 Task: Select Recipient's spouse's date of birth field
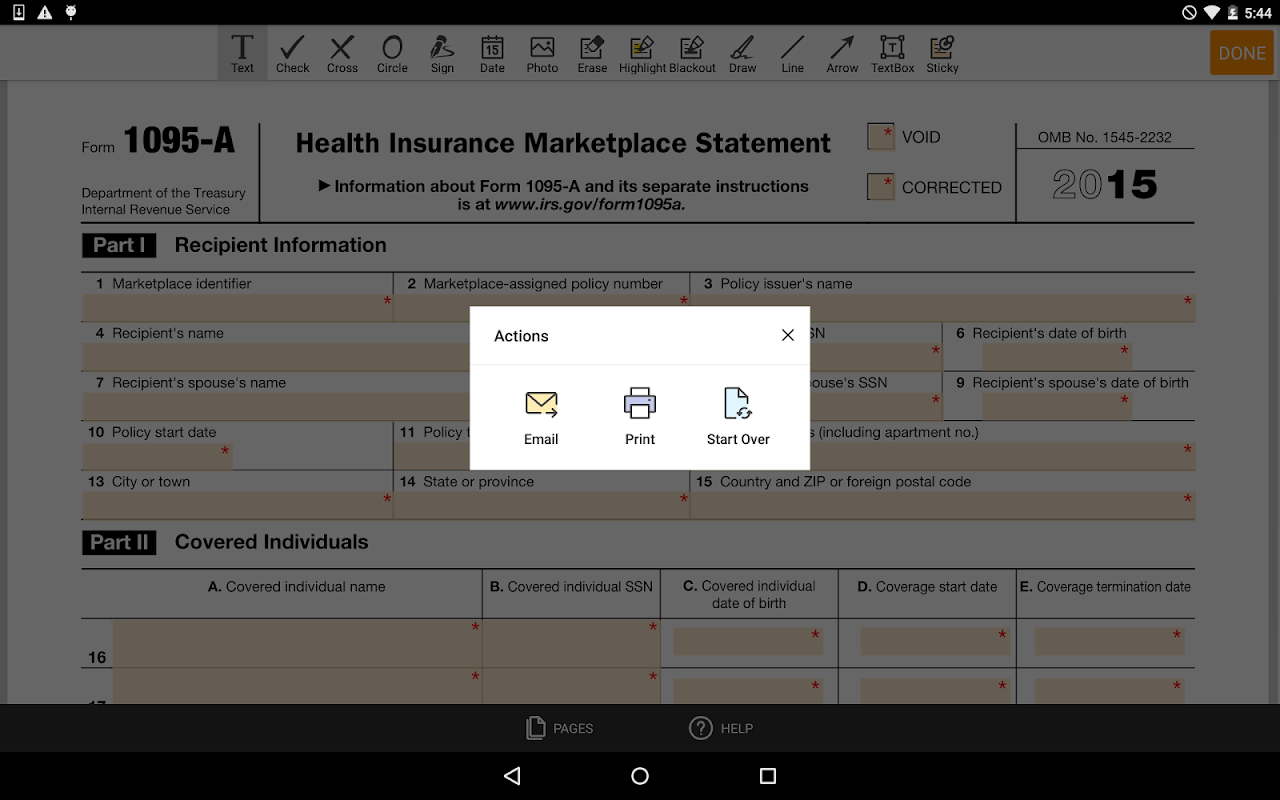1057,407
